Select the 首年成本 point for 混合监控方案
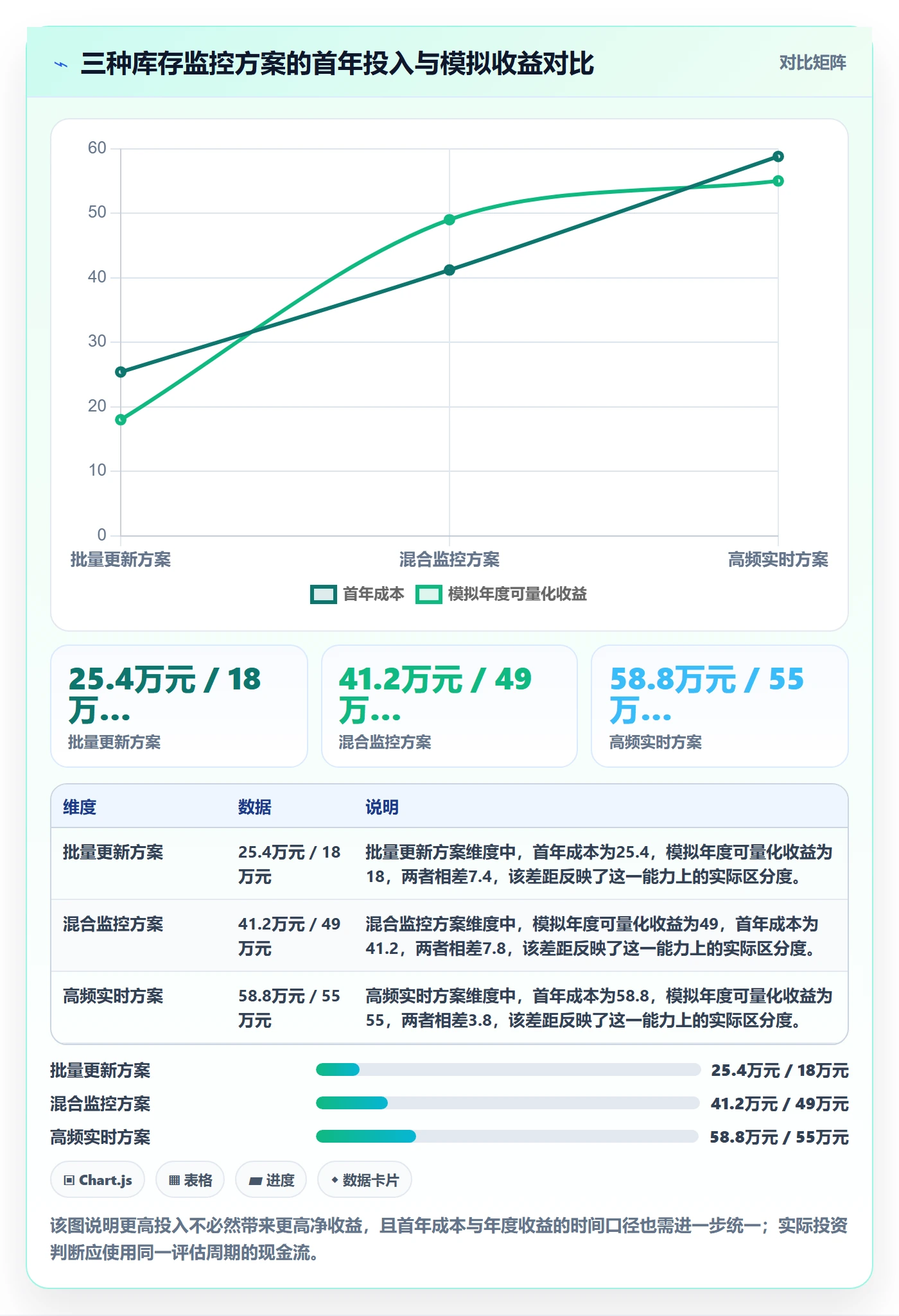The width and height of the screenshot is (899, 1316). click(x=449, y=270)
